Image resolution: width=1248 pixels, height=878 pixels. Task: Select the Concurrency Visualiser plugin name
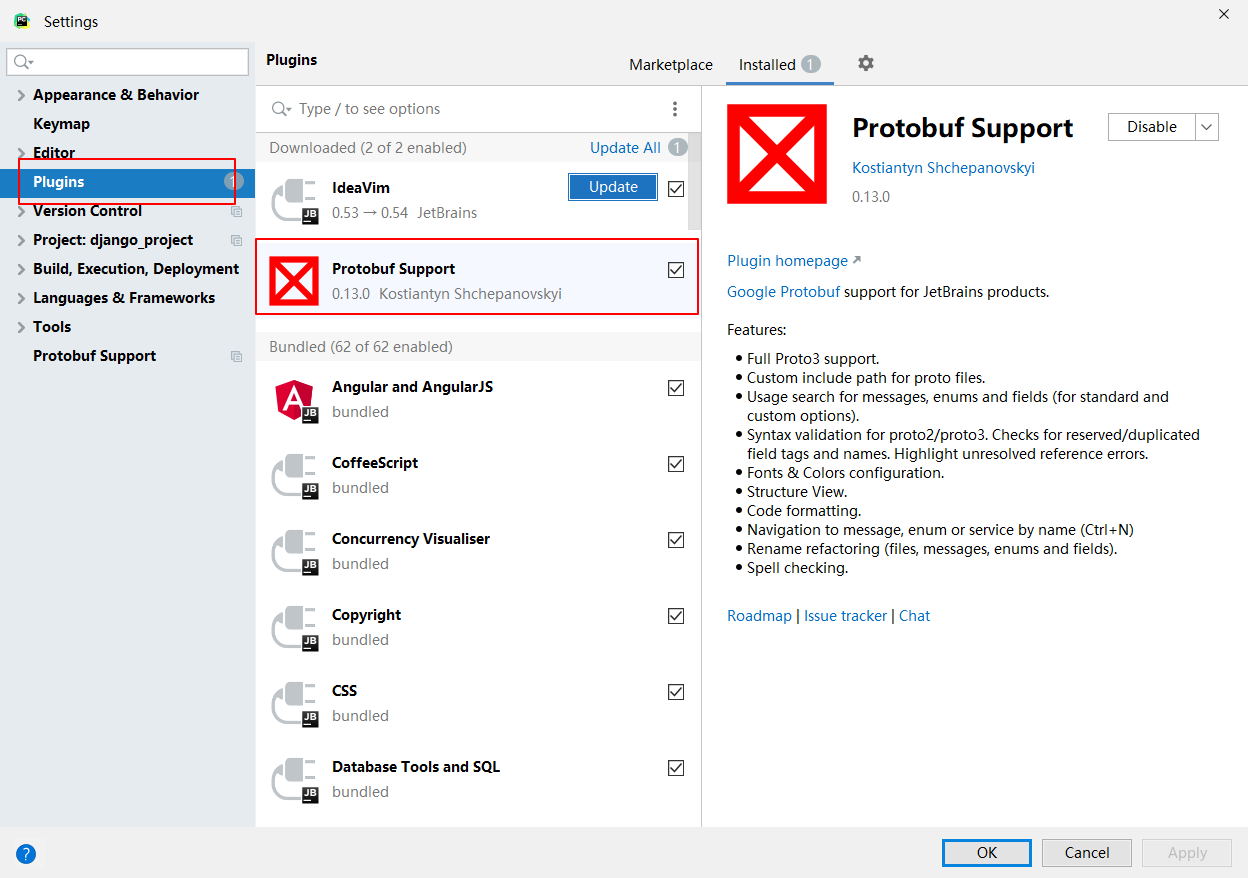411,539
